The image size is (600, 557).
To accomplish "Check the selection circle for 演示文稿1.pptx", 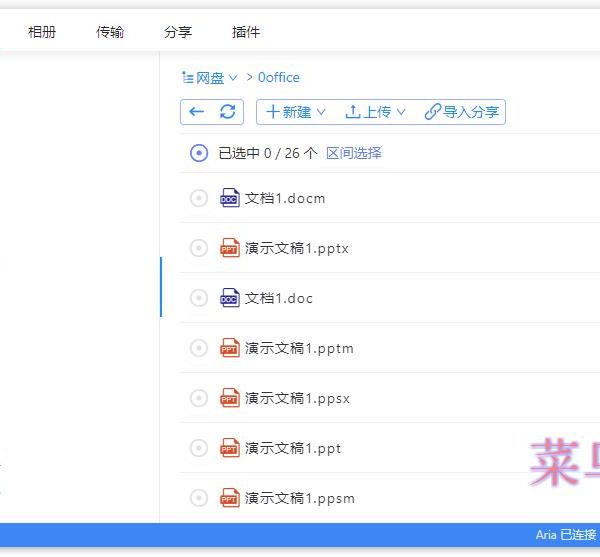I will pyautogui.click(x=199, y=248).
